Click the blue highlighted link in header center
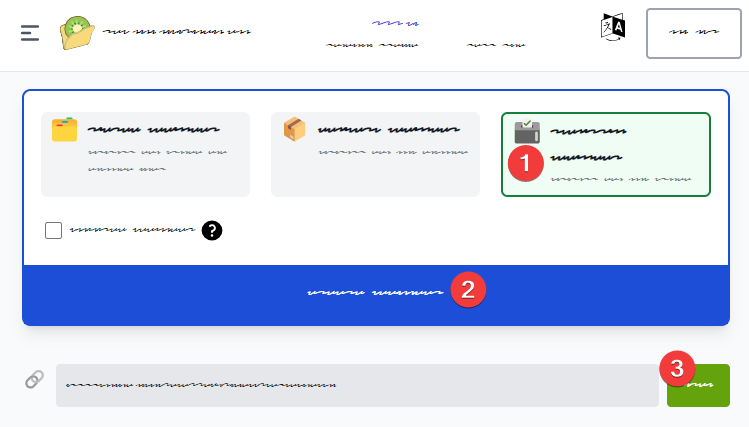The width and height of the screenshot is (749, 427). pos(395,21)
